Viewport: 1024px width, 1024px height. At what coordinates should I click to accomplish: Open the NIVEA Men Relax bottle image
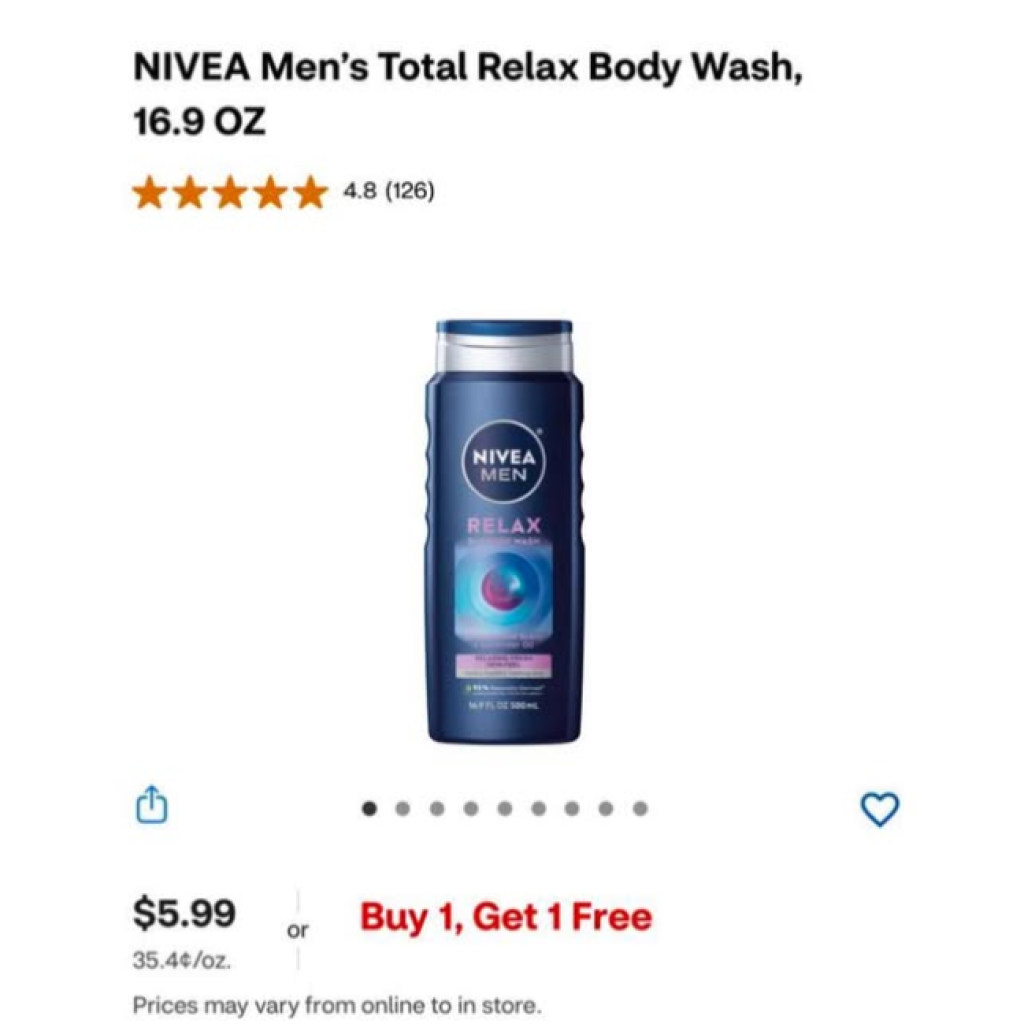coord(504,531)
